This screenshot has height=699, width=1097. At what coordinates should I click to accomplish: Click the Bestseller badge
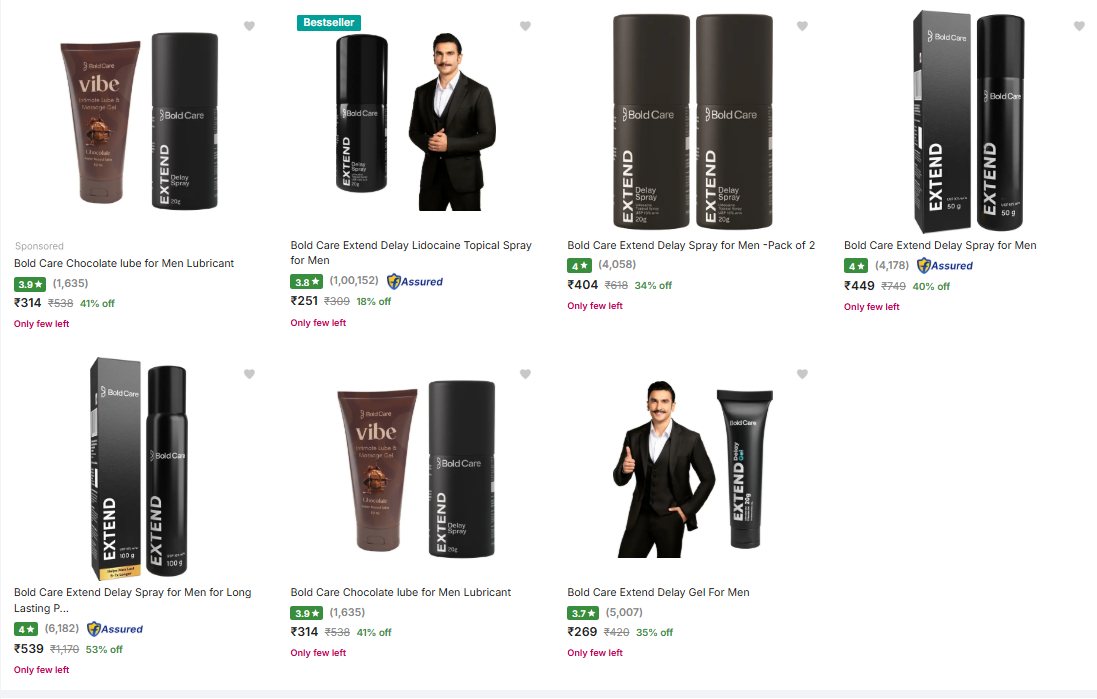(x=328, y=22)
